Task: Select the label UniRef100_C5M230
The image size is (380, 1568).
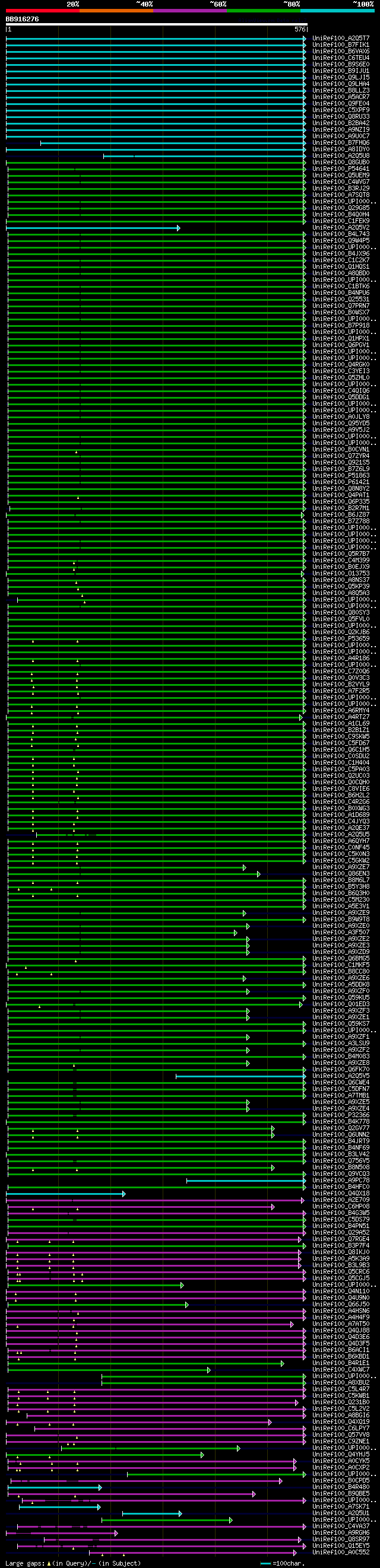Action: [x=341, y=899]
